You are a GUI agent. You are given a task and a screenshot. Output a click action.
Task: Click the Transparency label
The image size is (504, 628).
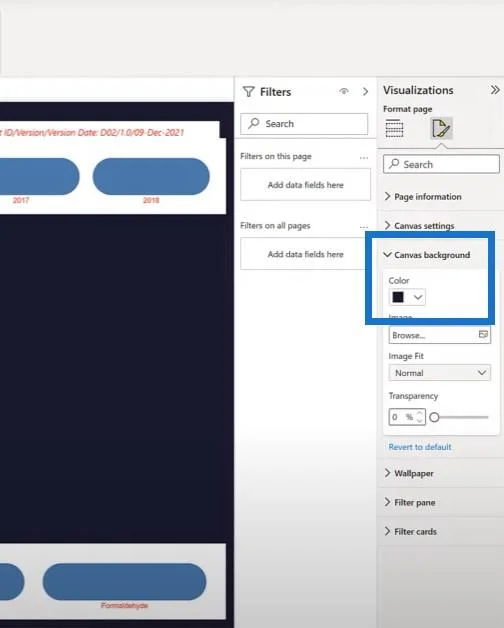pyautogui.click(x=413, y=396)
